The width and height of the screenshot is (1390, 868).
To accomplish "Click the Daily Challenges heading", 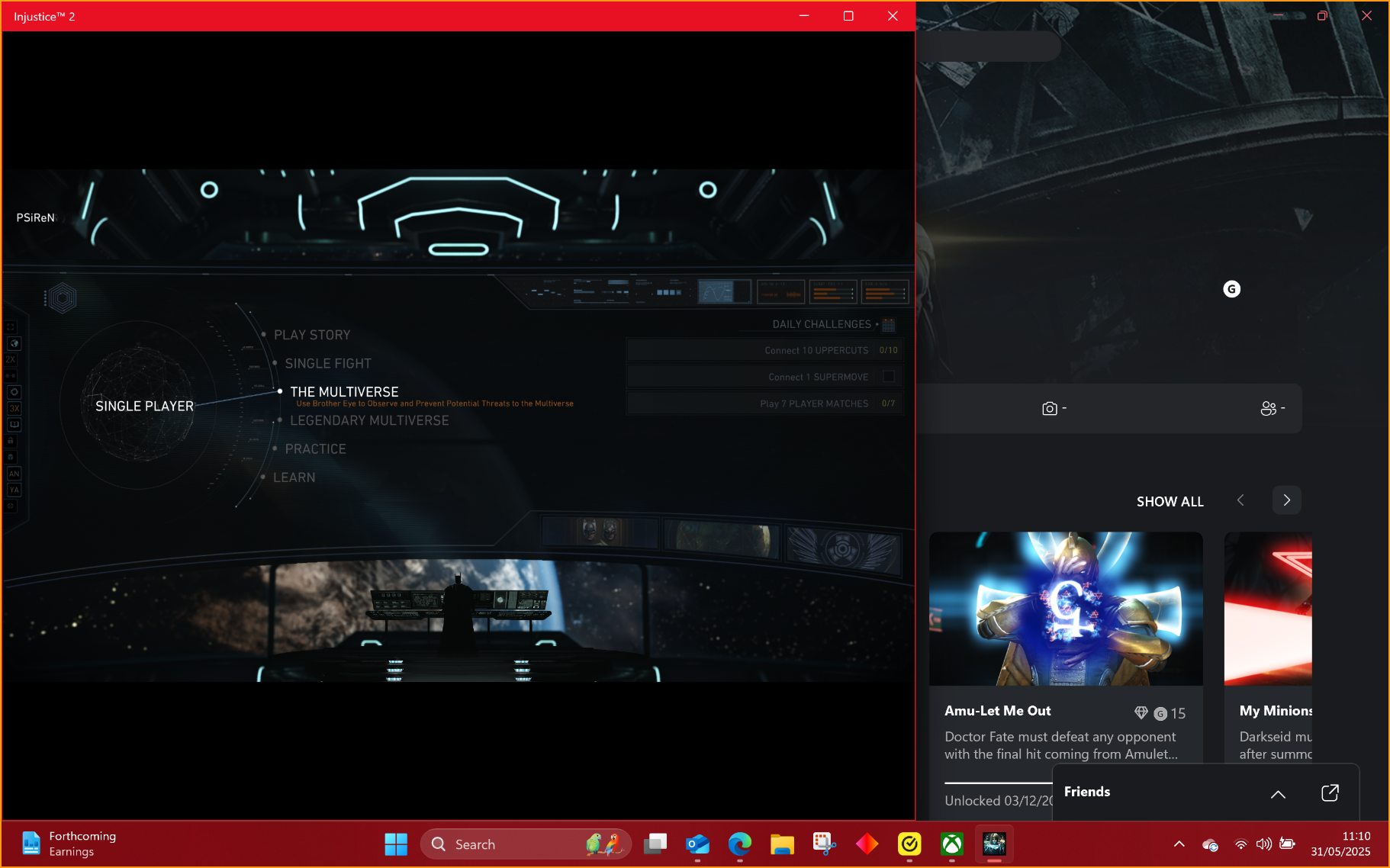I will point(822,324).
